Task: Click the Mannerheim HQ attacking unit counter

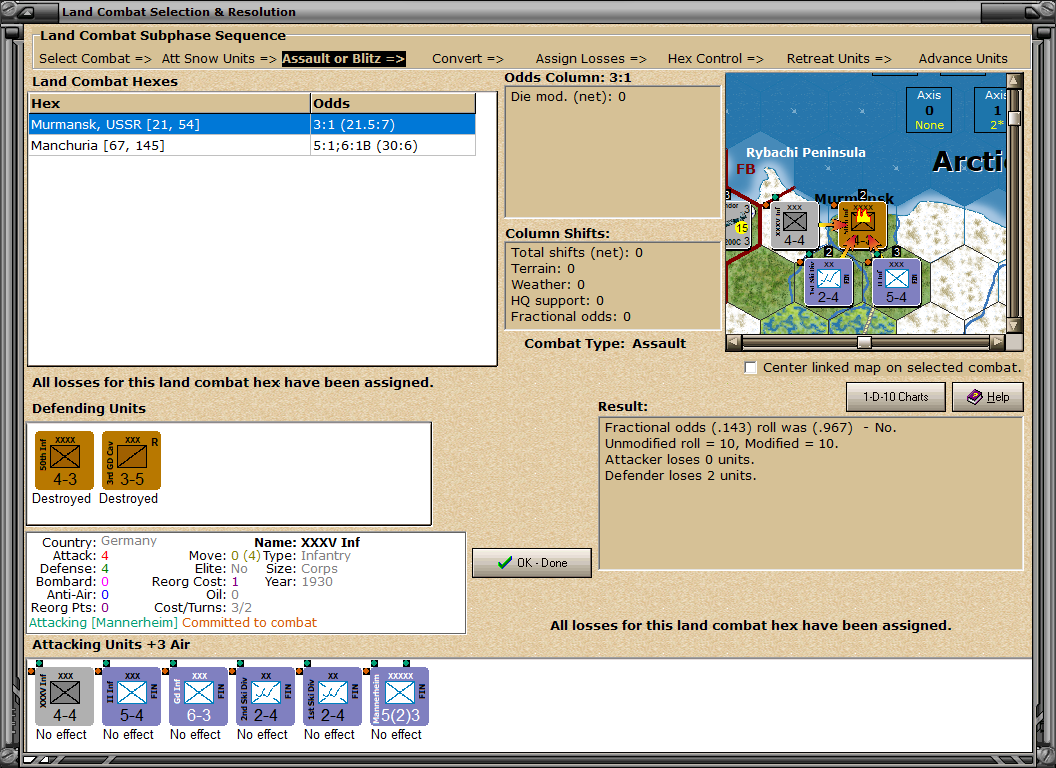Action: click(x=399, y=697)
